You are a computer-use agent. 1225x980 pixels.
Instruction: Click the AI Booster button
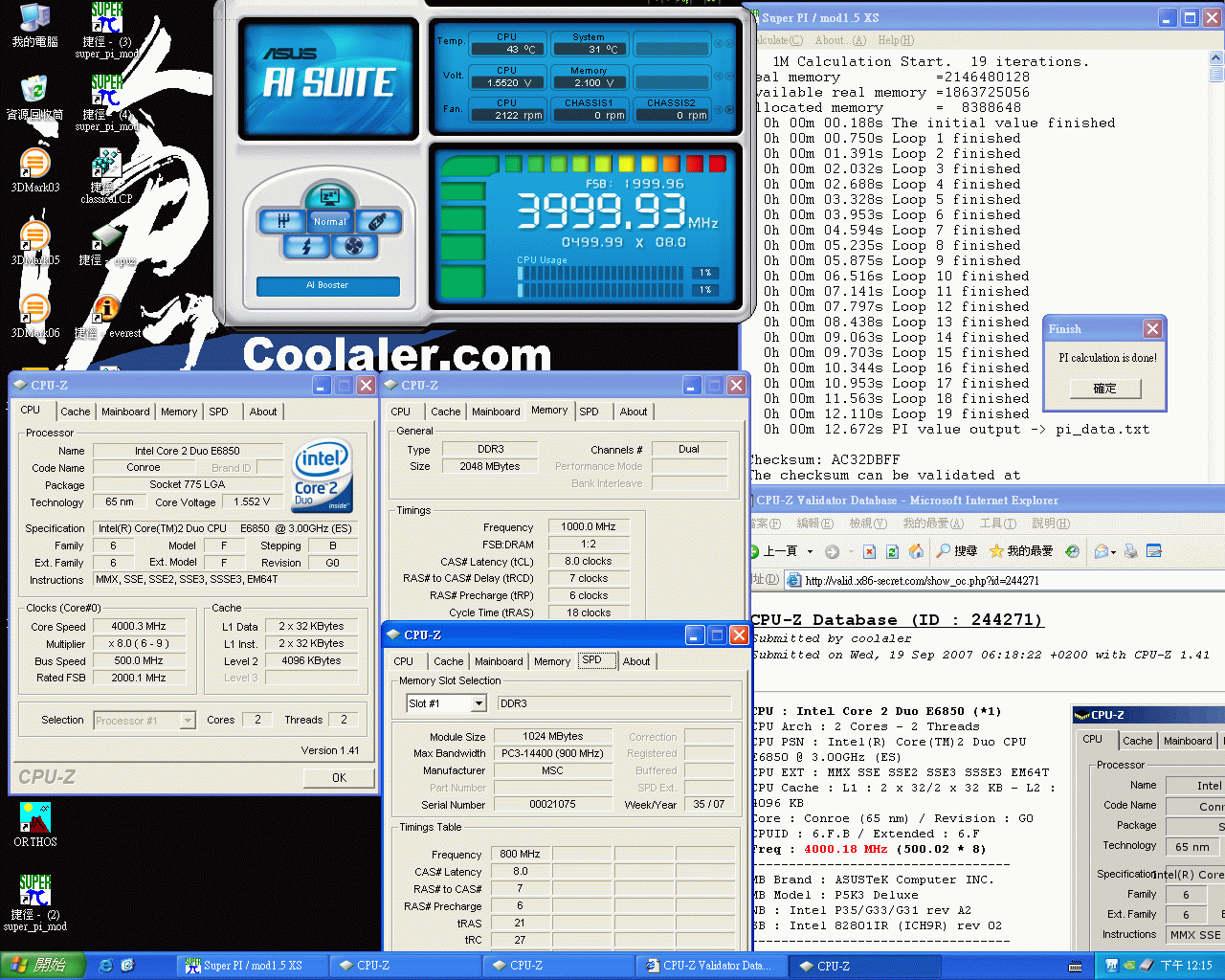(x=327, y=285)
